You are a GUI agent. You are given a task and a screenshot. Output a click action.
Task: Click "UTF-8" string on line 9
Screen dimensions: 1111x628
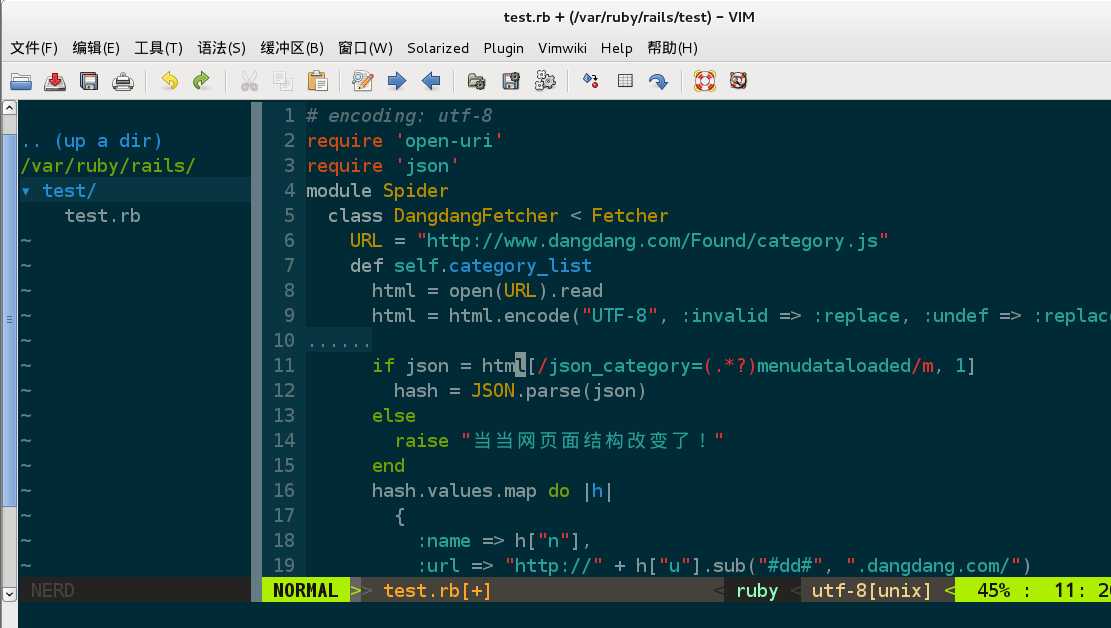click(619, 315)
